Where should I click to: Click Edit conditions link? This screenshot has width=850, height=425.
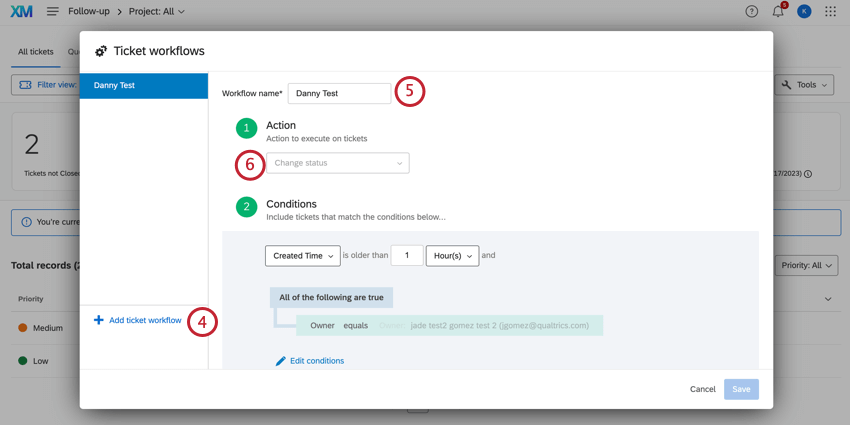pos(317,361)
